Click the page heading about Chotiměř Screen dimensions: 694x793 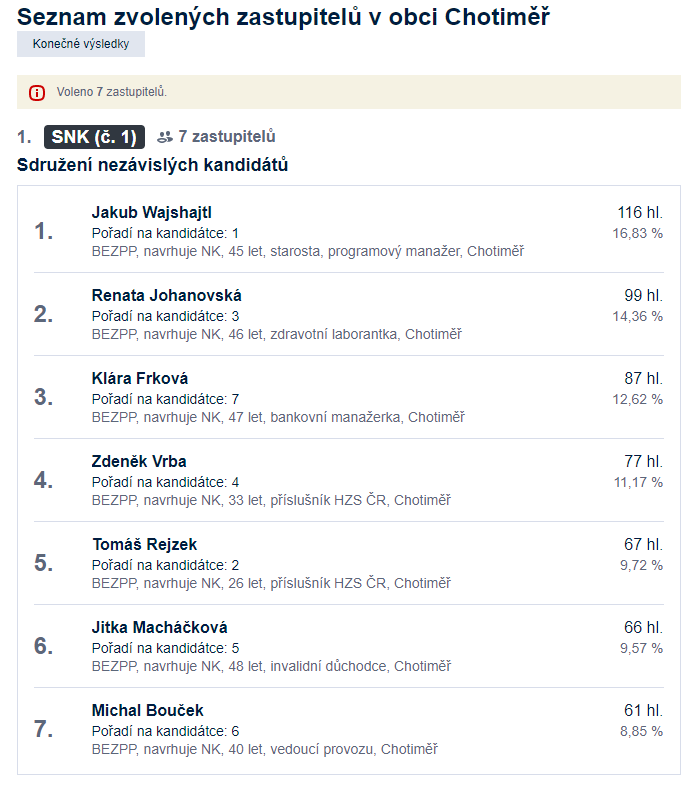(x=283, y=16)
